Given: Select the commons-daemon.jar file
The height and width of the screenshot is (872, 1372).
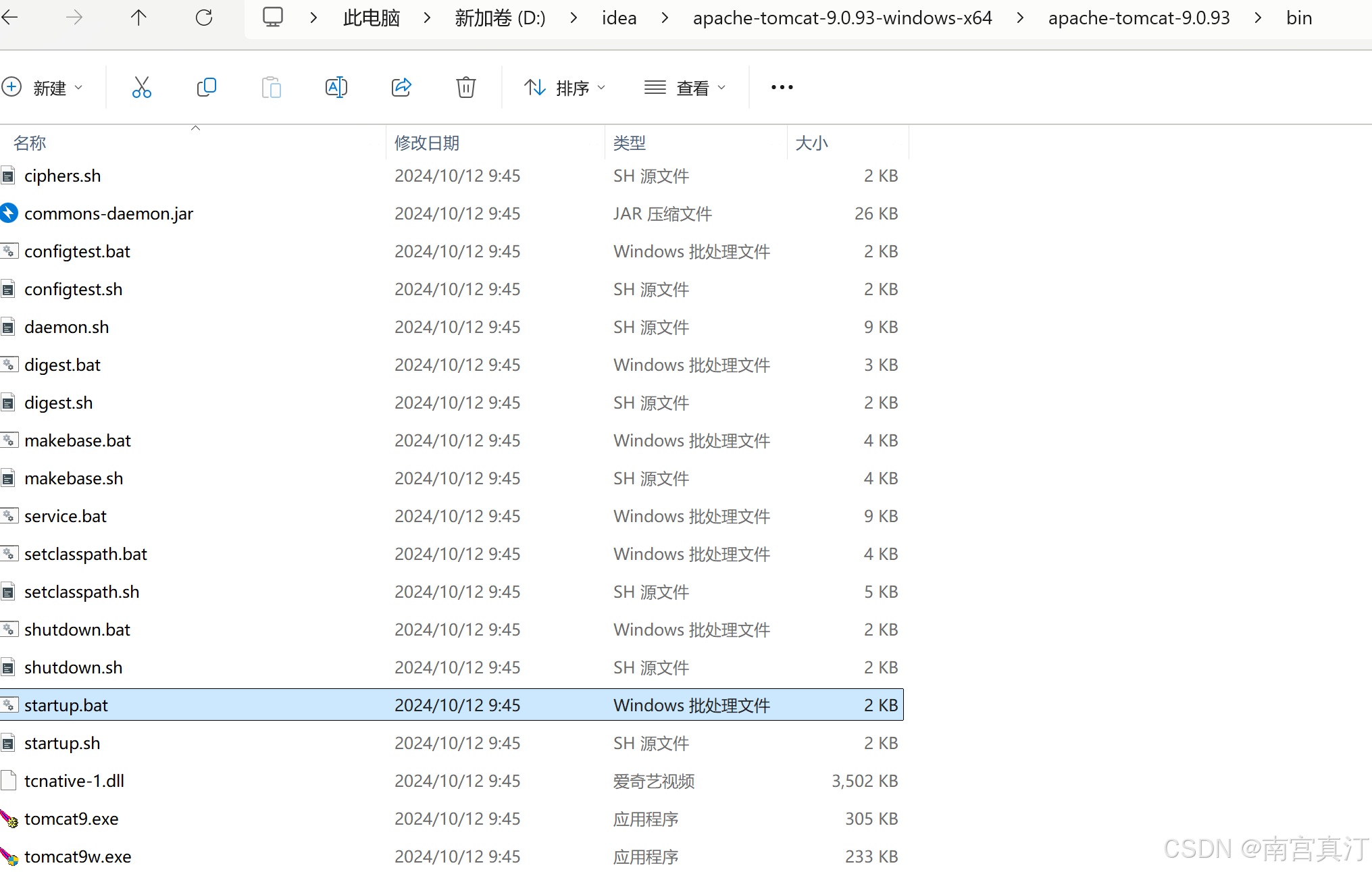Looking at the screenshot, I should (108, 213).
